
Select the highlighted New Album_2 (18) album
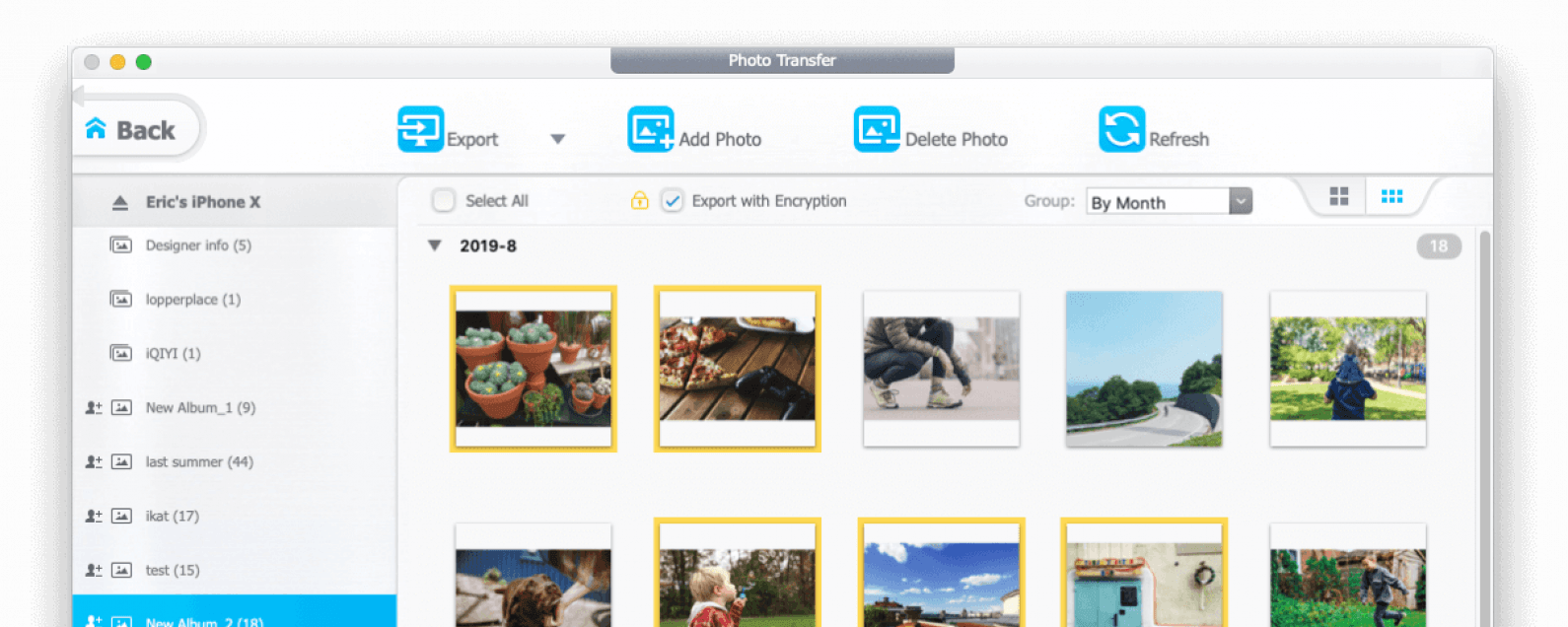click(x=235, y=611)
